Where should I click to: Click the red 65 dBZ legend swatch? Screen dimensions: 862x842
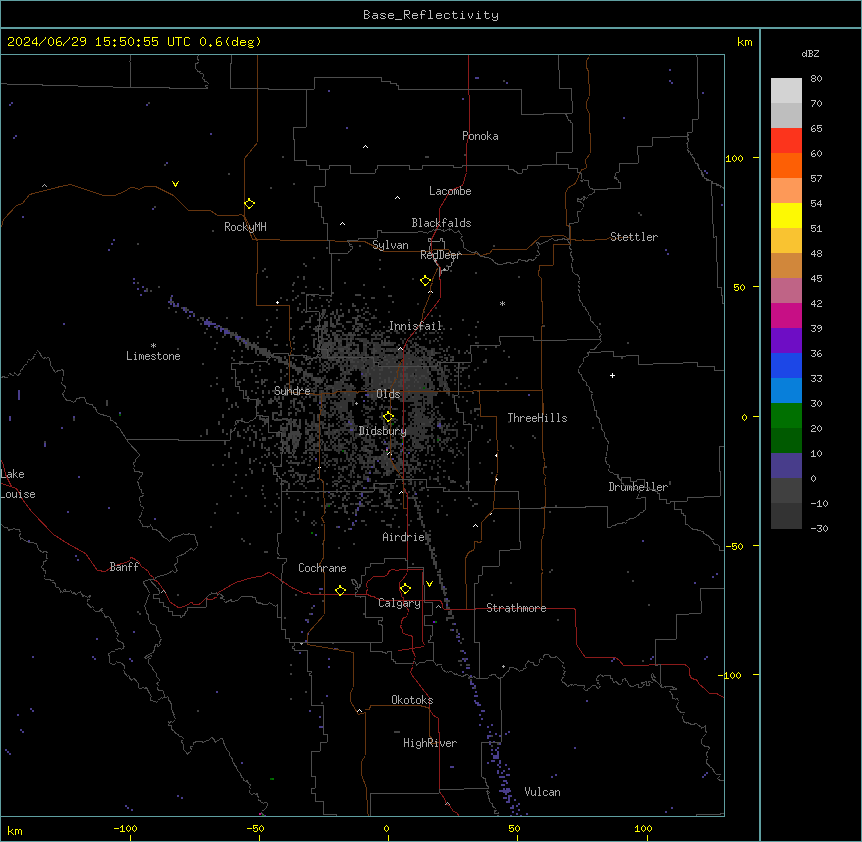click(786, 140)
